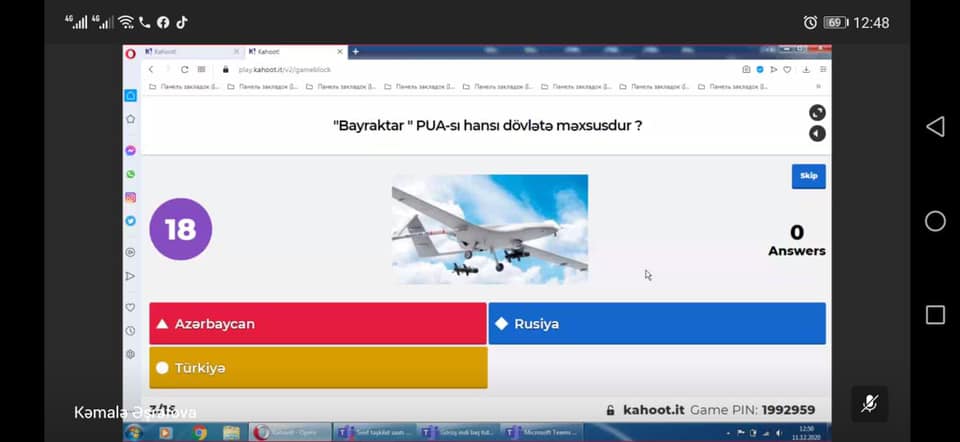Click the Bayraktar drone image
Screen dimensions: 960x442
pyautogui.click(x=490, y=230)
